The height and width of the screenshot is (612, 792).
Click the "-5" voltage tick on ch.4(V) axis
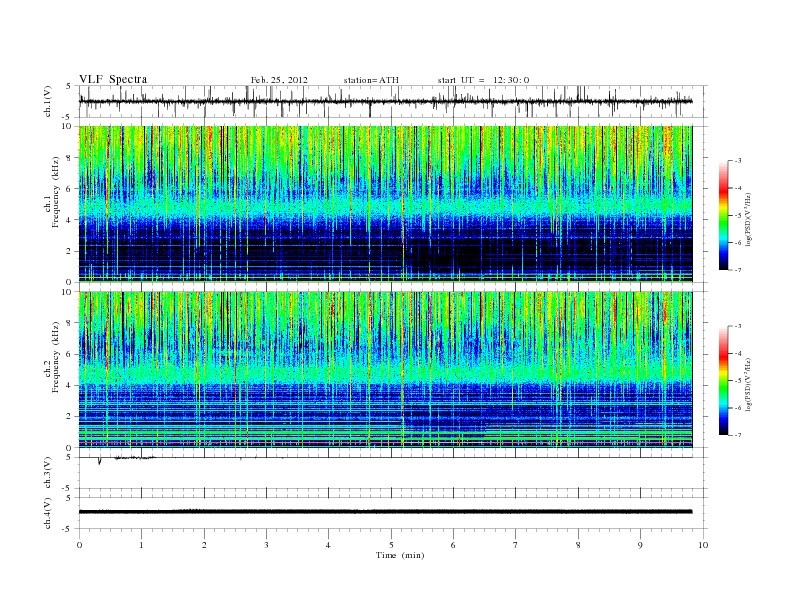tap(67, 529)
